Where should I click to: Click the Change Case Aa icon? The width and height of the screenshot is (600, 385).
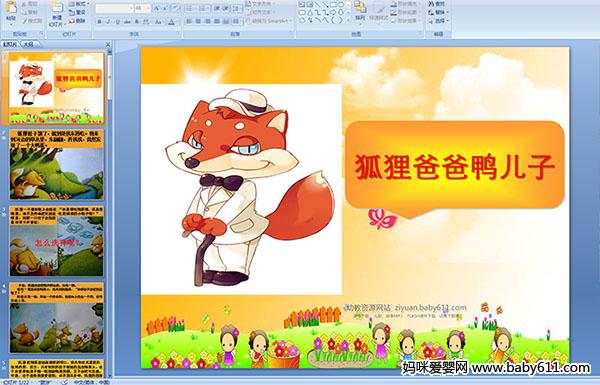(x=158, y=22)
